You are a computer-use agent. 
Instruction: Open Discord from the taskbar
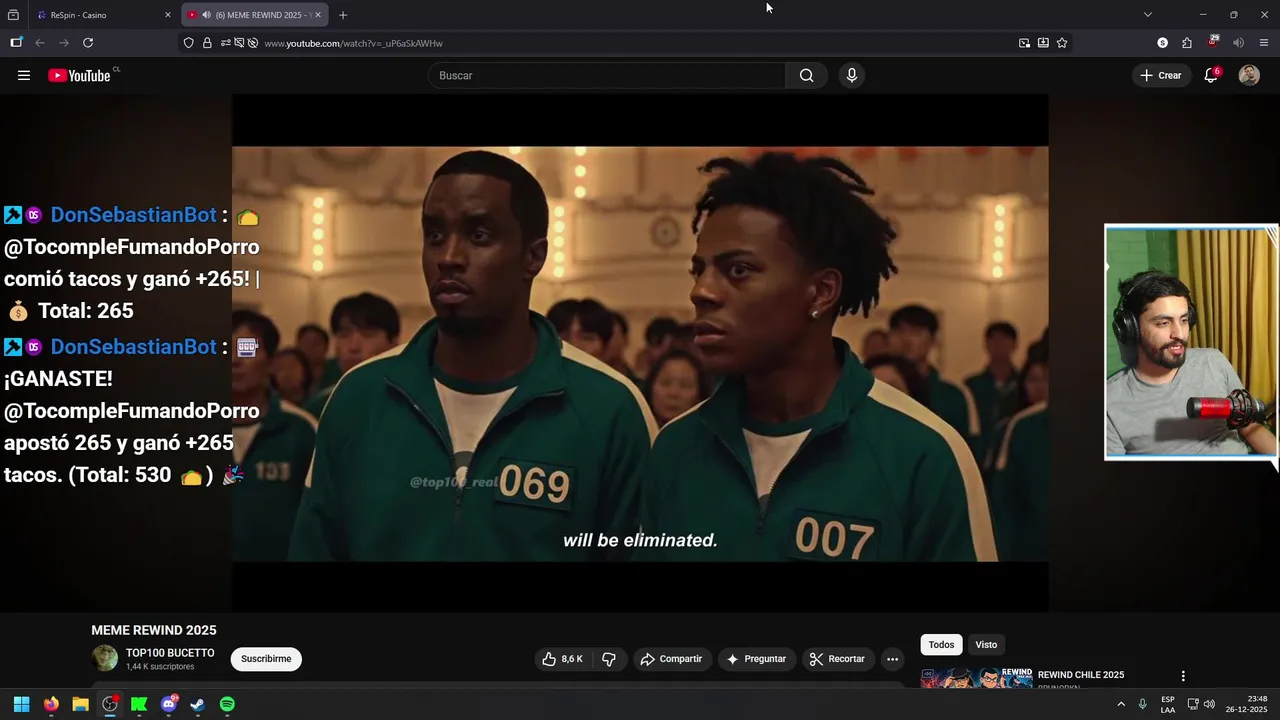point(168,704)
